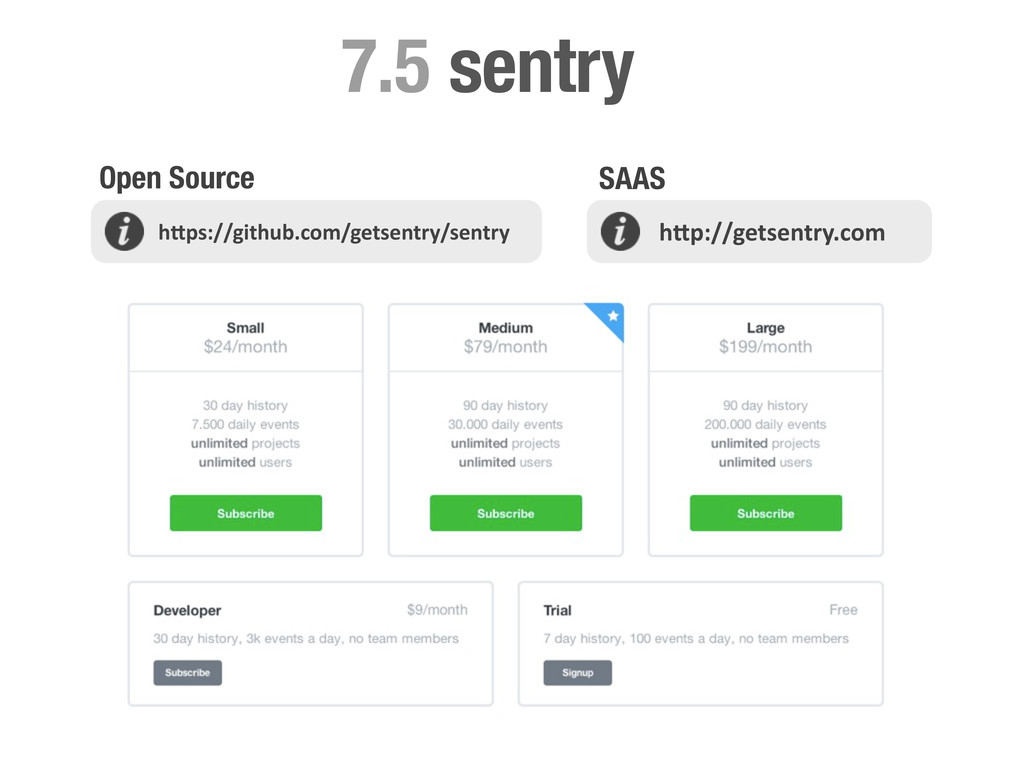Select the Large plan heading

pyautogui.click(x=765, y=328)
